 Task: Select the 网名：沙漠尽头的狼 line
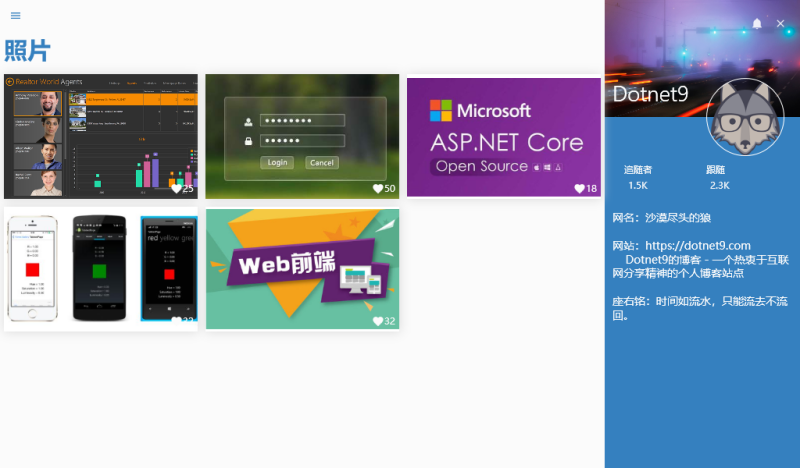(x=662, y=218)
